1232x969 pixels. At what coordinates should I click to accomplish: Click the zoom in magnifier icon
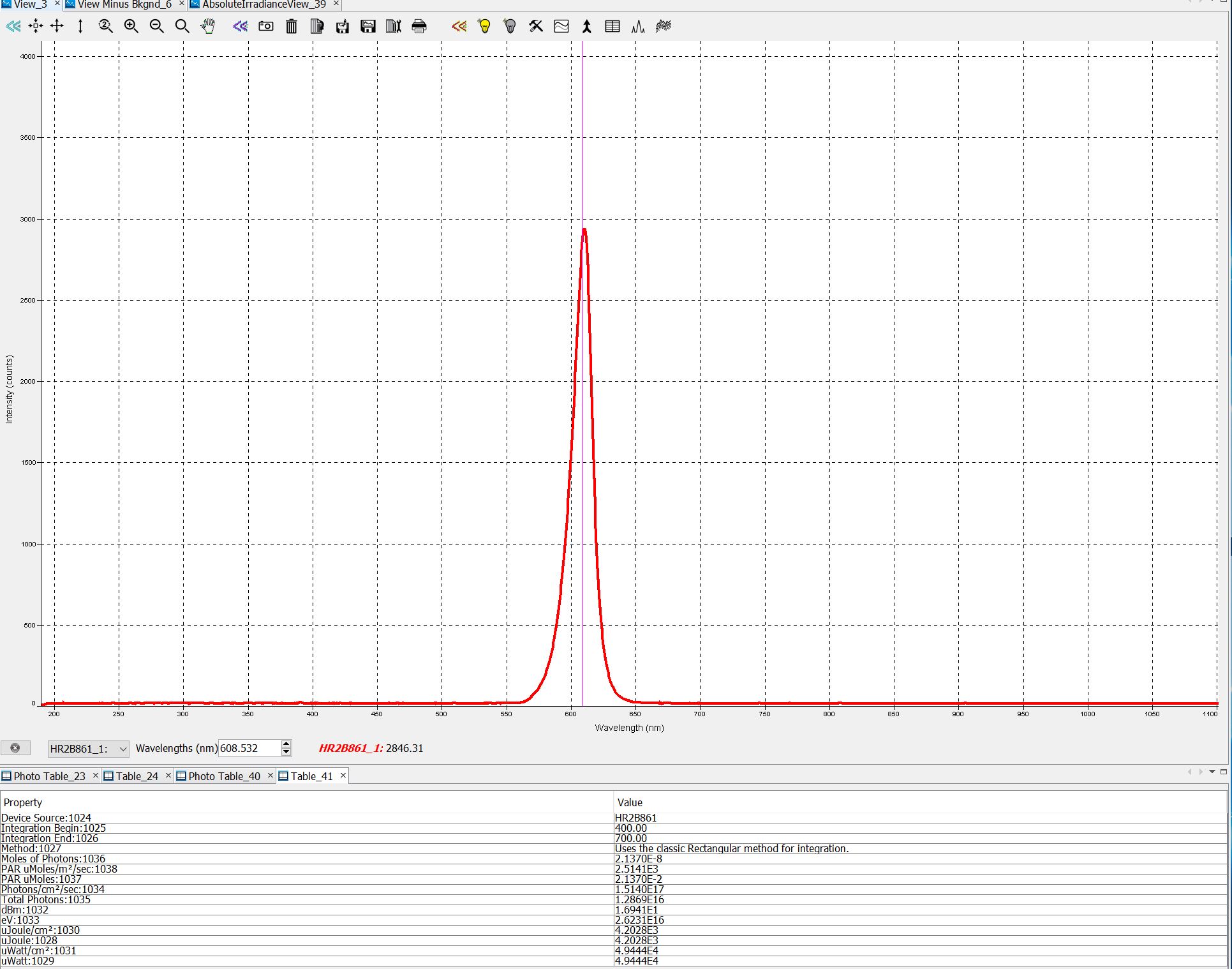131,26
